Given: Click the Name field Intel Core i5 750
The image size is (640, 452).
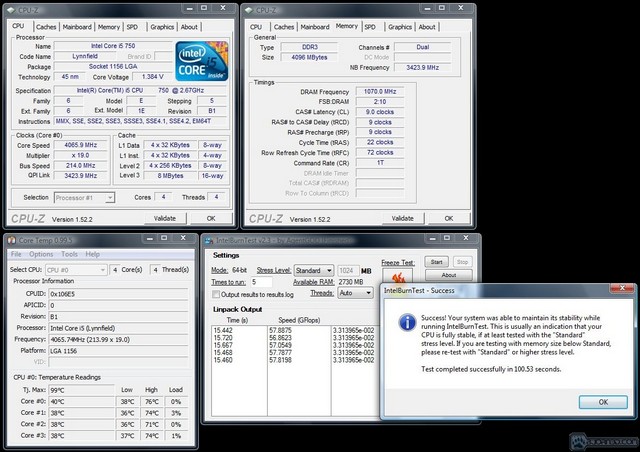Looking at the screenshot, I should (113, 46).
